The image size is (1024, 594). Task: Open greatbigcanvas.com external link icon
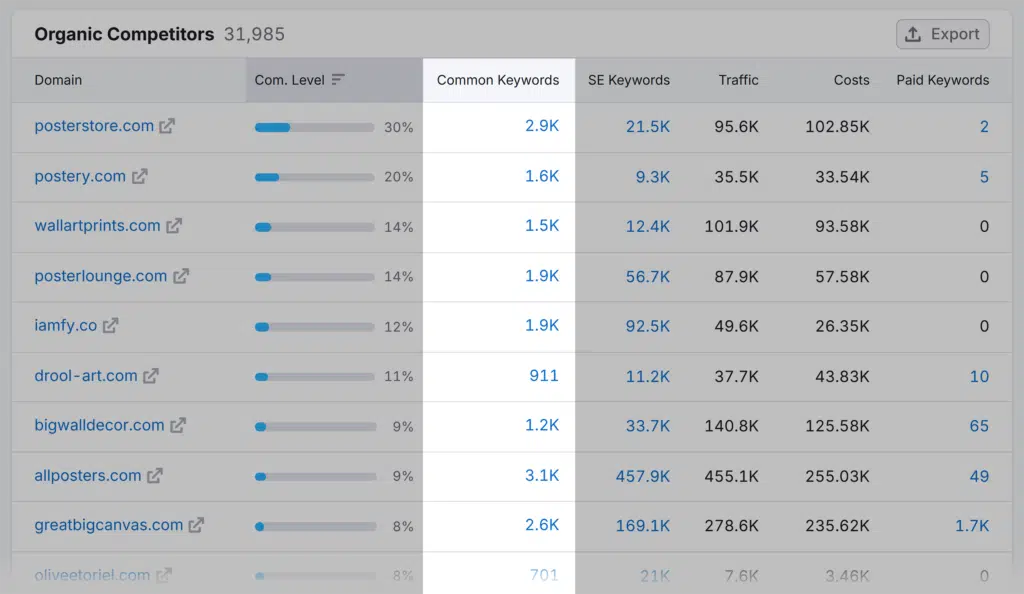[x=197, y=525]
